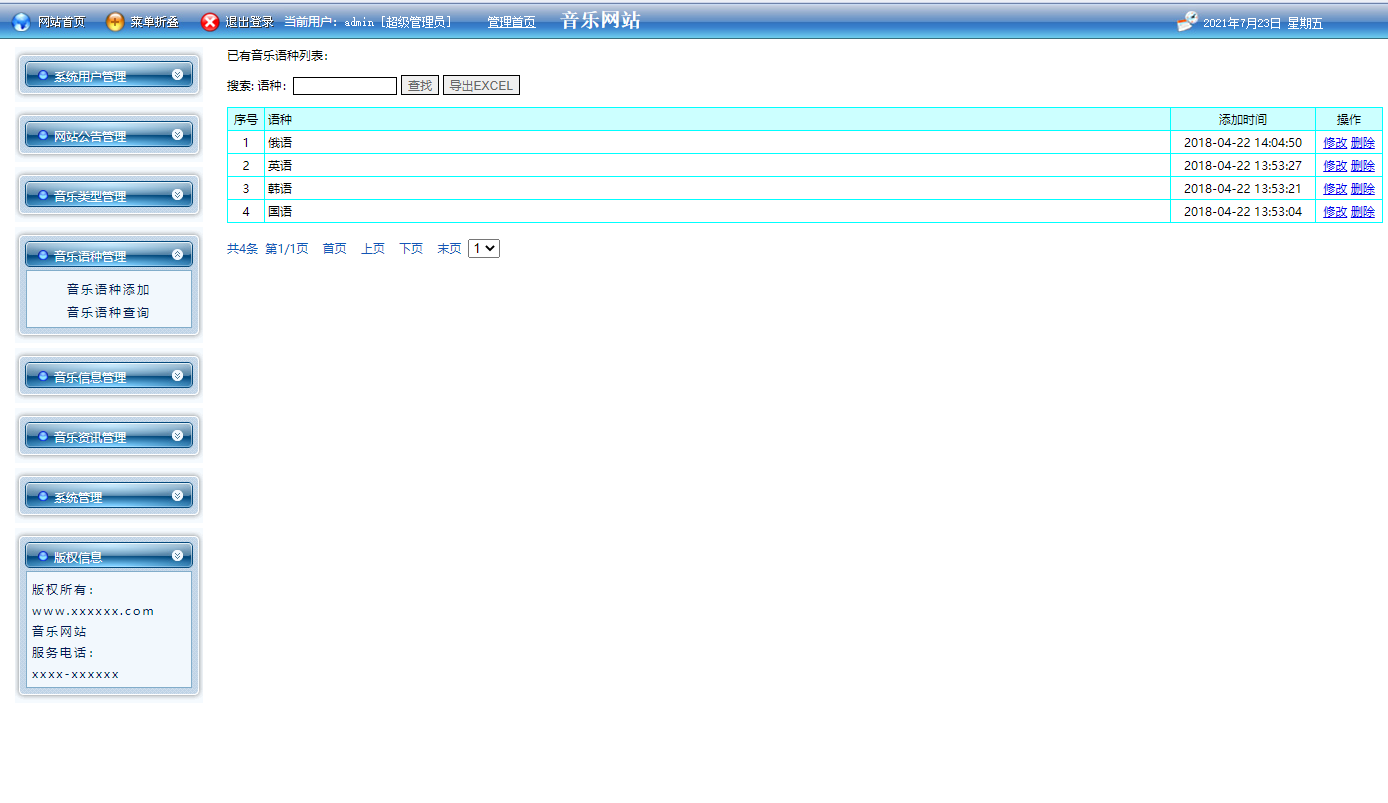Click the 语种 column header
This screenshot has height=803, width=1388.
(717, 119)
